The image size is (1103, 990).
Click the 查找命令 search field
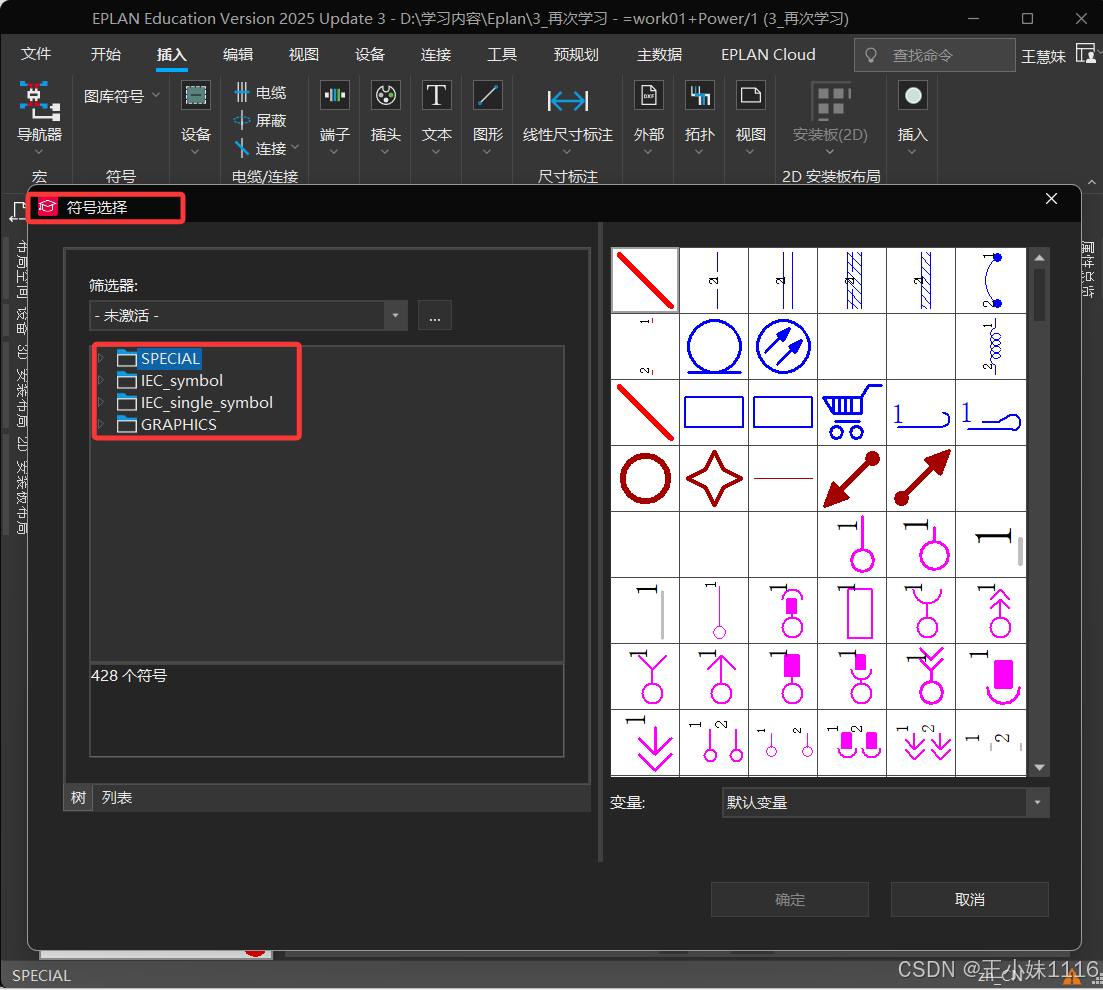pyautogui.click(x=934, y=55)
